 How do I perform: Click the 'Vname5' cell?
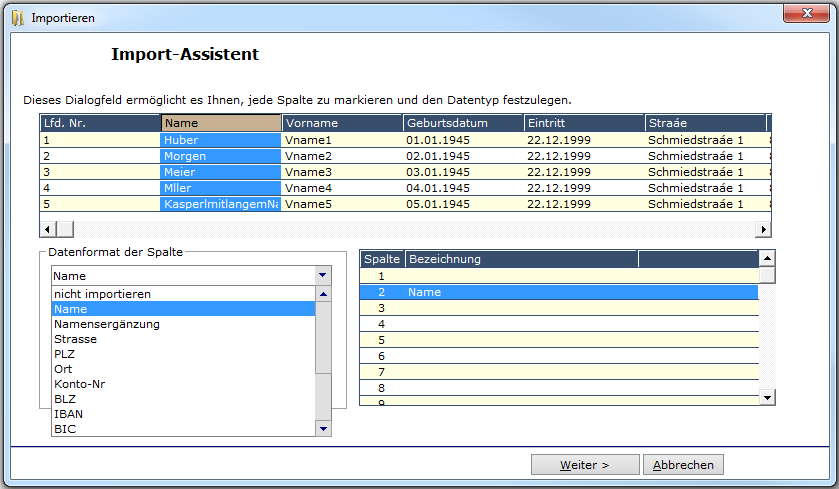tap(342, 204)
